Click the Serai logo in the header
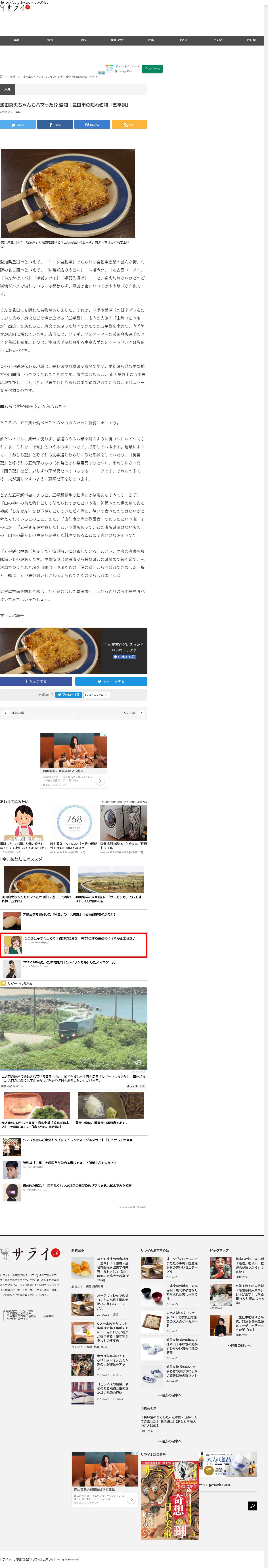 (15, 8)
